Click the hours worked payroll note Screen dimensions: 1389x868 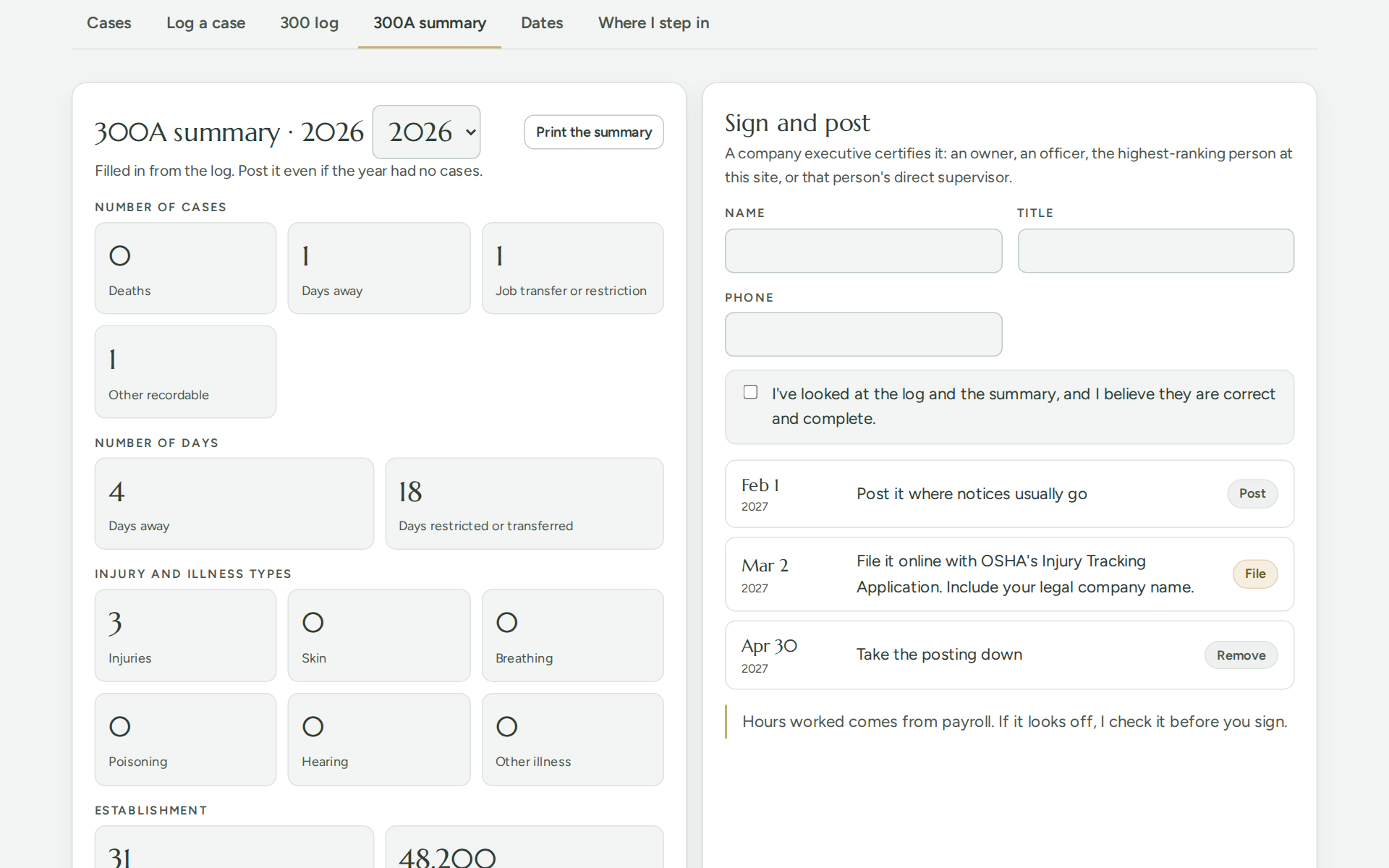click(1014, 722)
